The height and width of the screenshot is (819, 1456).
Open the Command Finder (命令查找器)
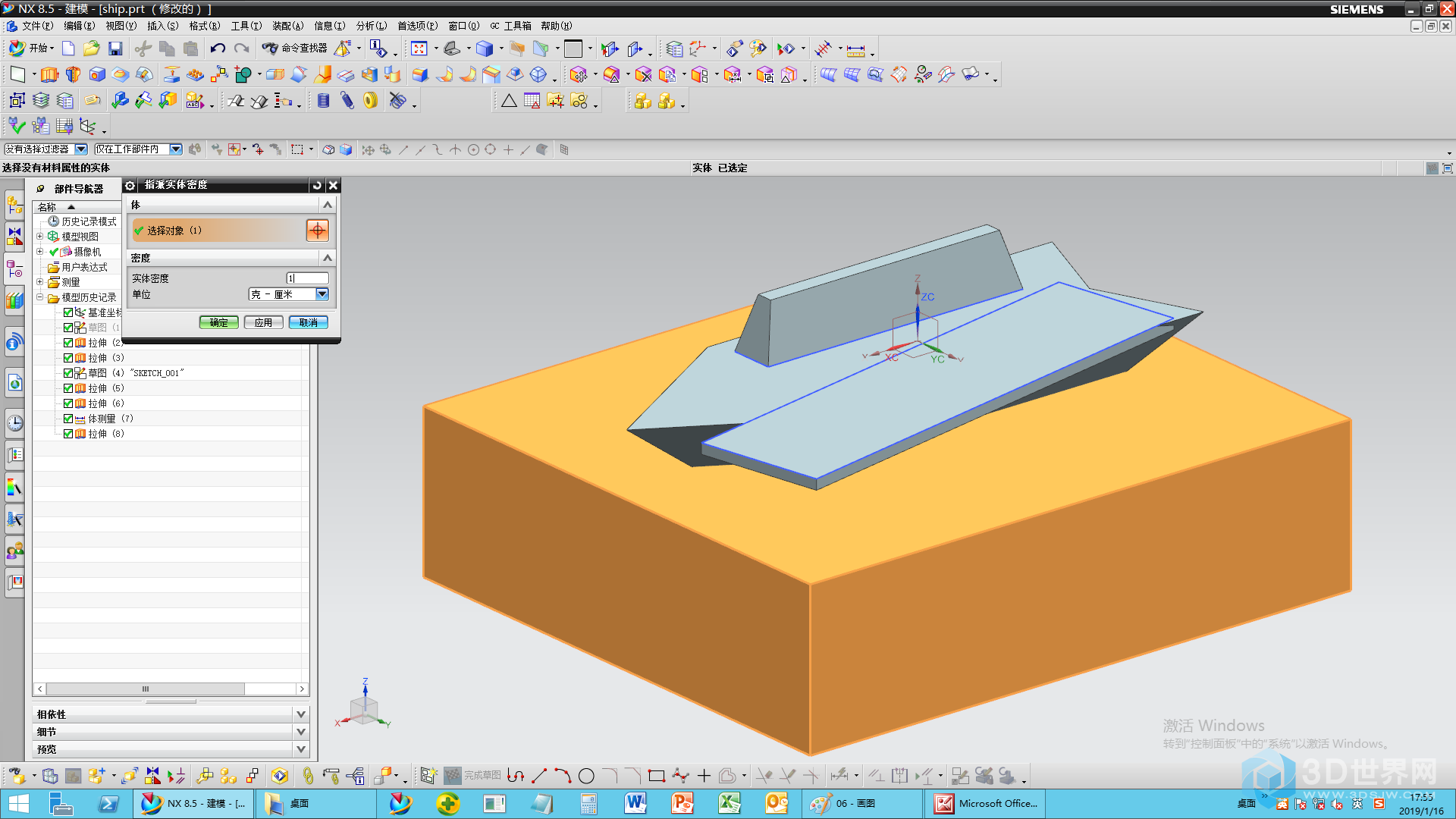click(x=294, y=49)
